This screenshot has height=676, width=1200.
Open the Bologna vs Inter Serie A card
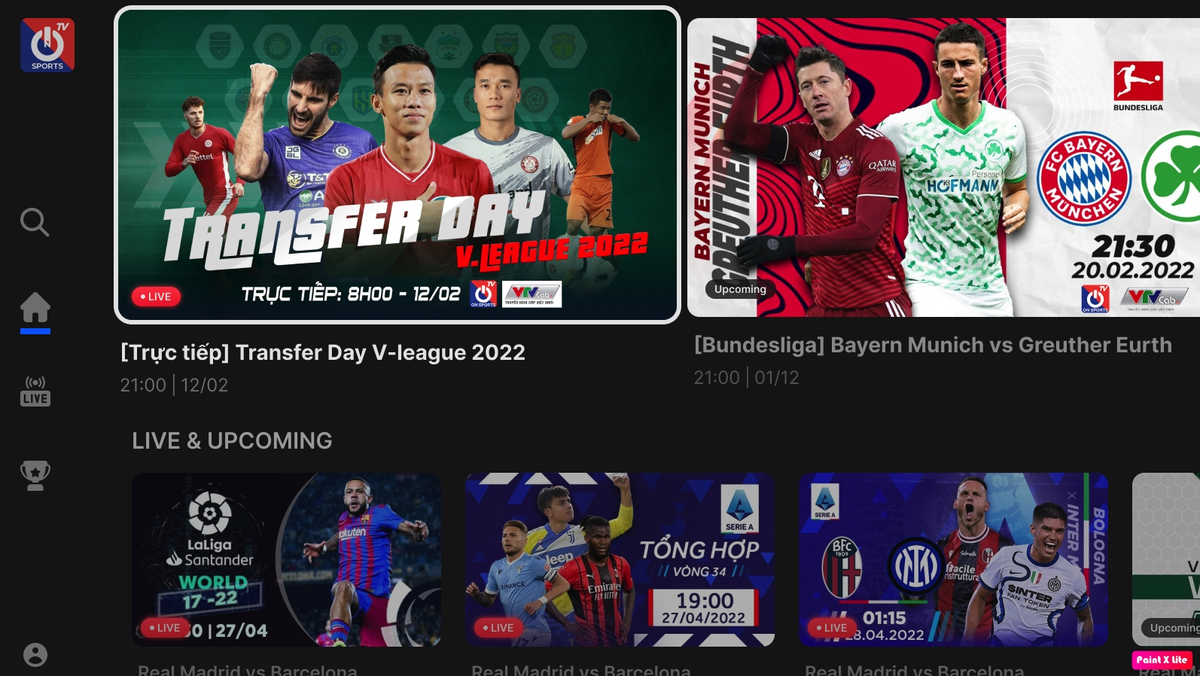(953, 560)
